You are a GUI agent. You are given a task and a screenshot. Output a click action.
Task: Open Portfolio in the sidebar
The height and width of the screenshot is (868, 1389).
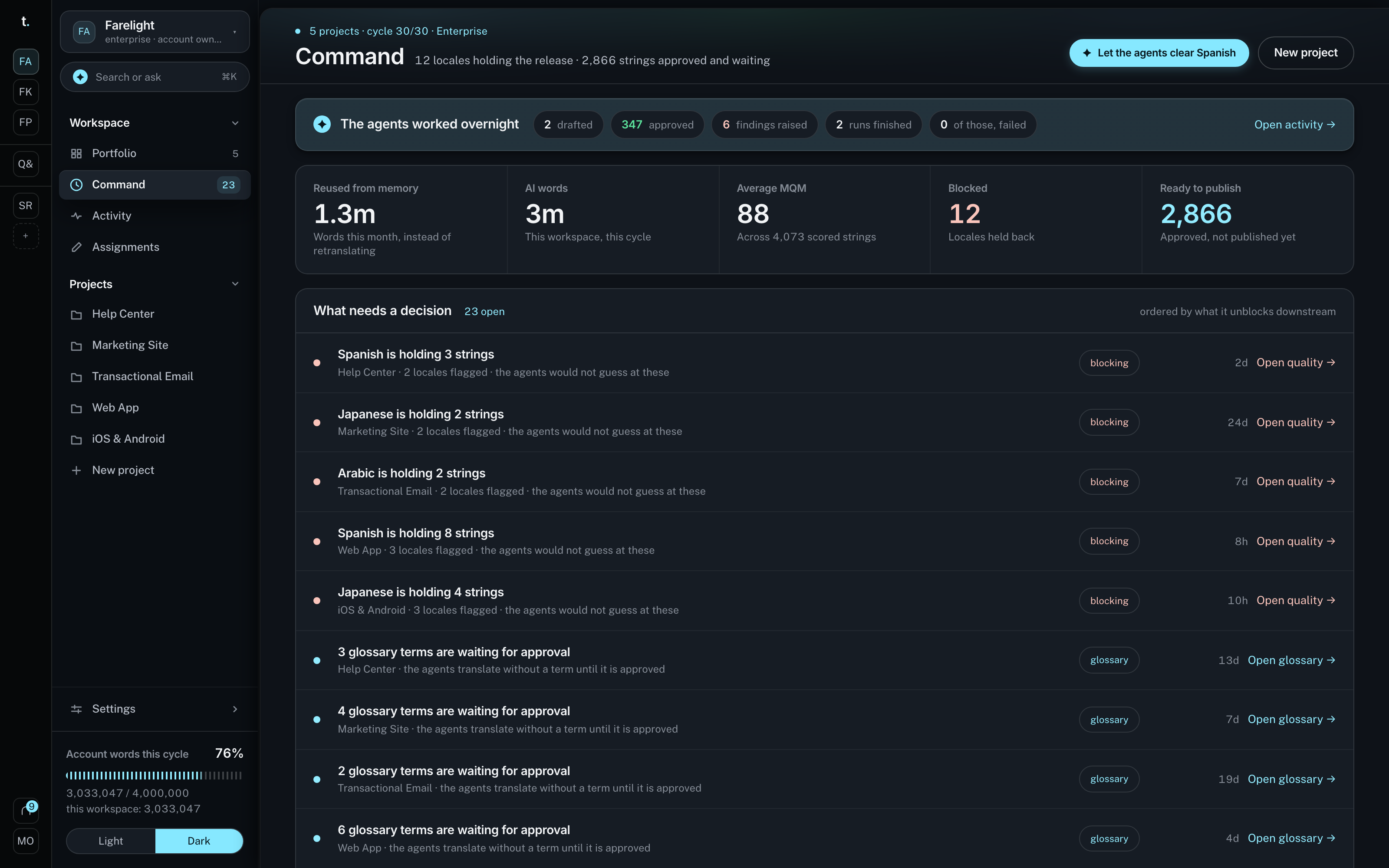(x=155, y=153)
